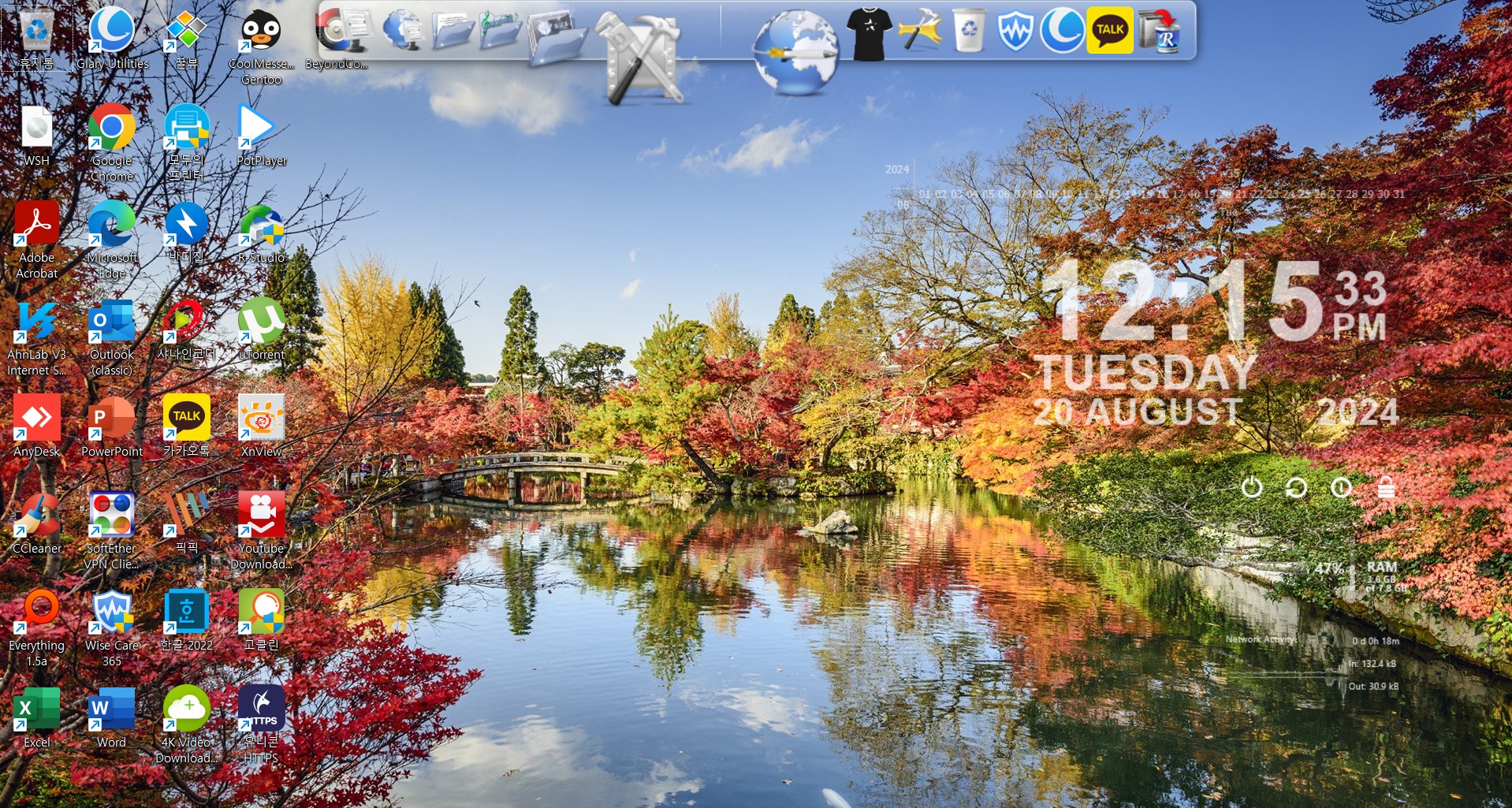Click day 31 in the calendar strip

[1398, 194]
